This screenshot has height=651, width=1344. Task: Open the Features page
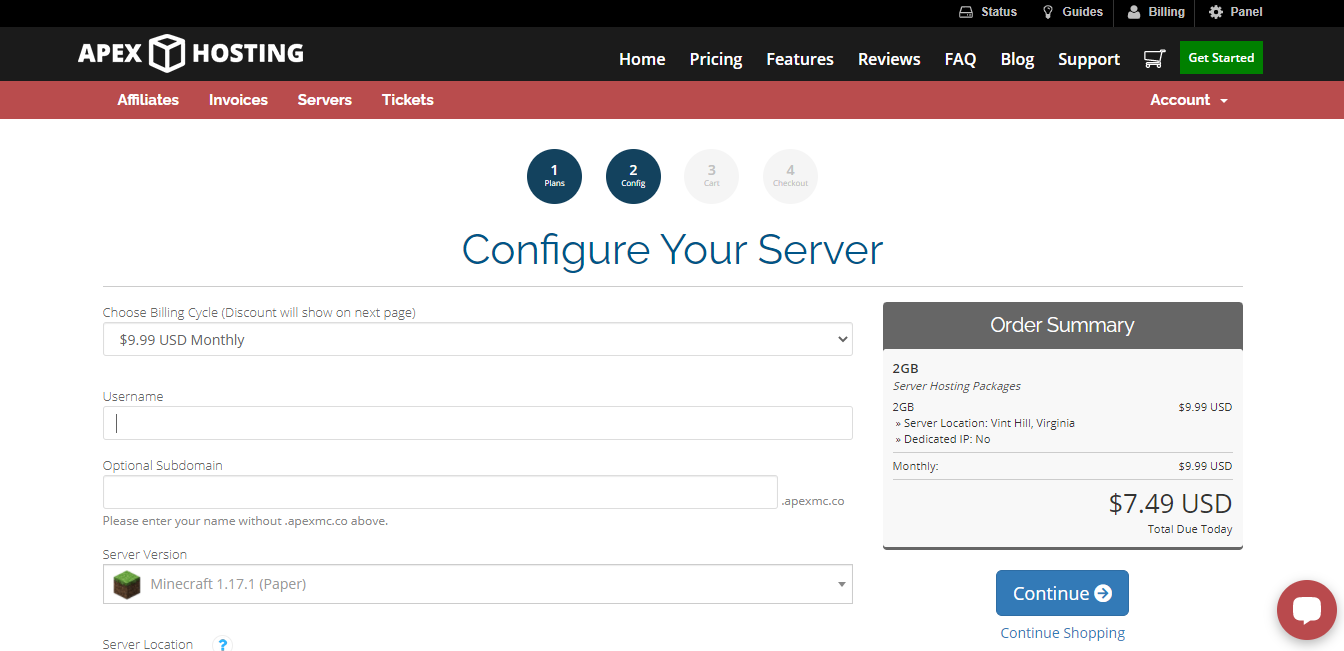click(x=800, y=59)
